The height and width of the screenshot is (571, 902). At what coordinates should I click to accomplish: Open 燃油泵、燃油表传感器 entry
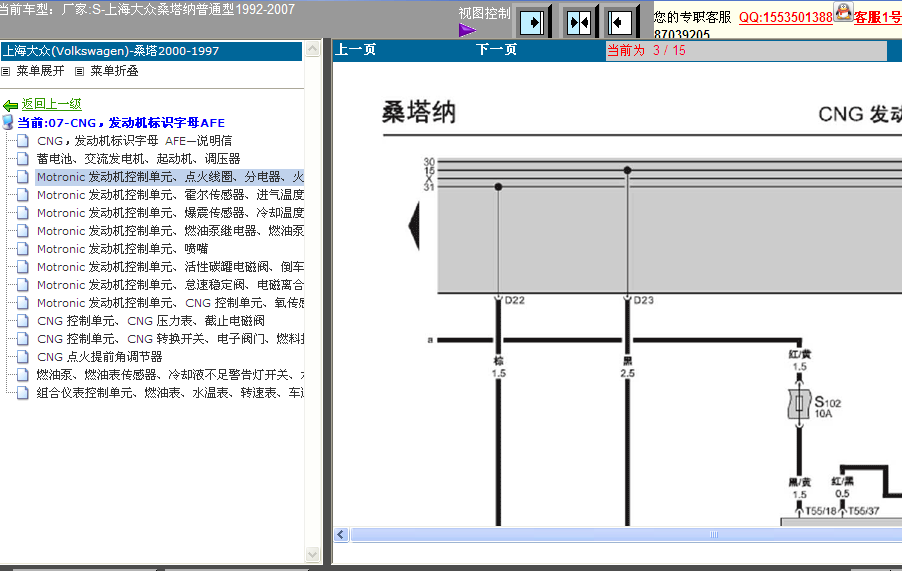click(170, 375)
